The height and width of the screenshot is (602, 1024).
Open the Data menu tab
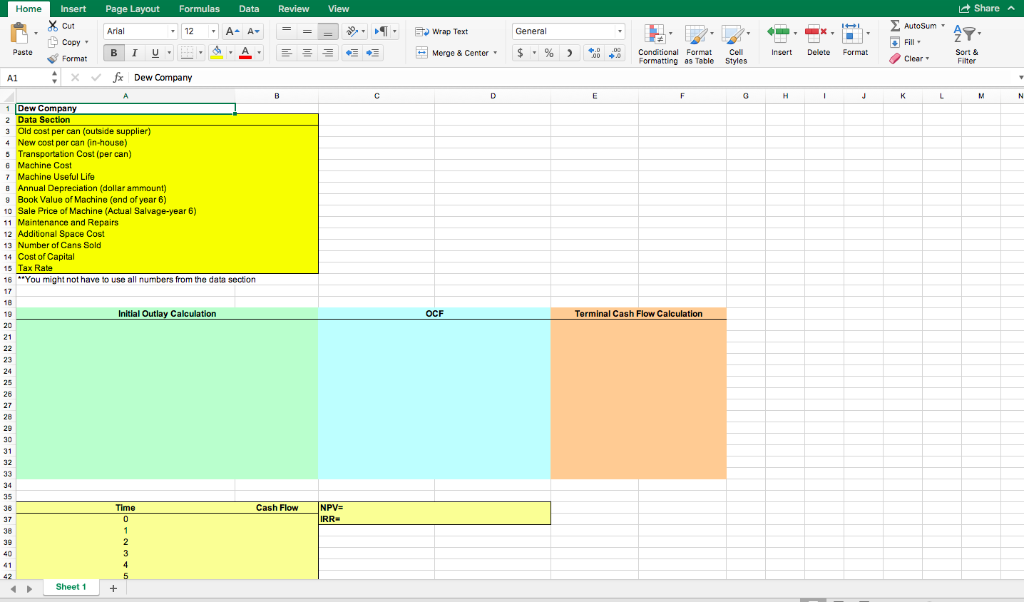coord(248,8)
